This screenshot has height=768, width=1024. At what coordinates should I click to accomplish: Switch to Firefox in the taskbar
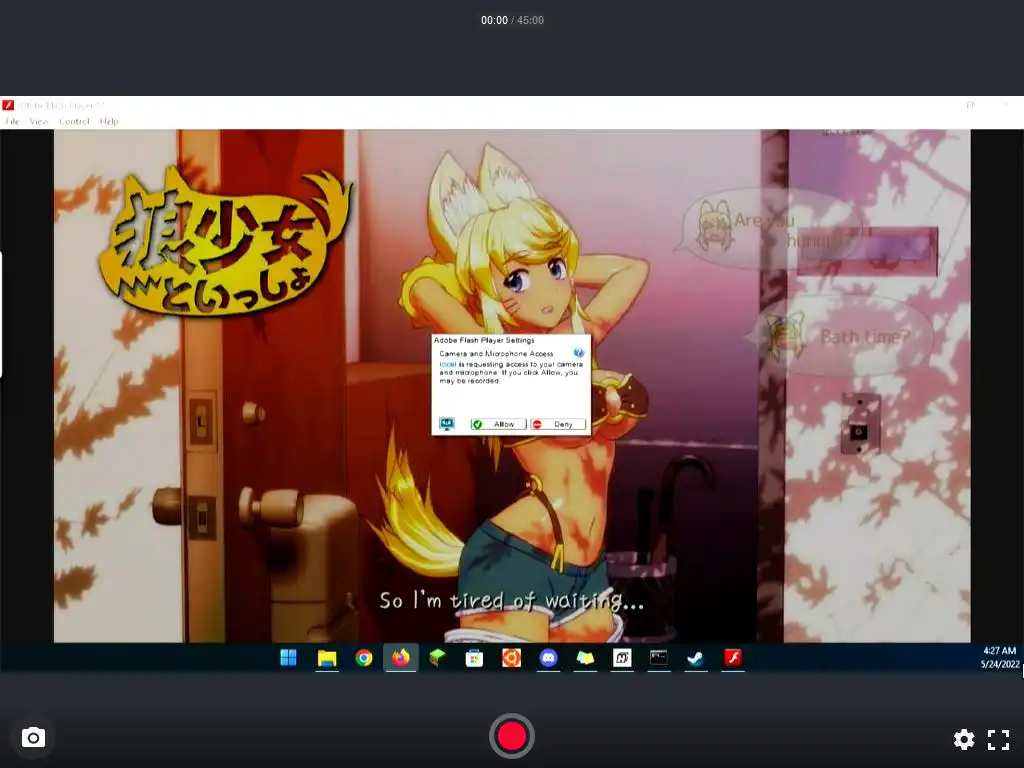[400, 658]
